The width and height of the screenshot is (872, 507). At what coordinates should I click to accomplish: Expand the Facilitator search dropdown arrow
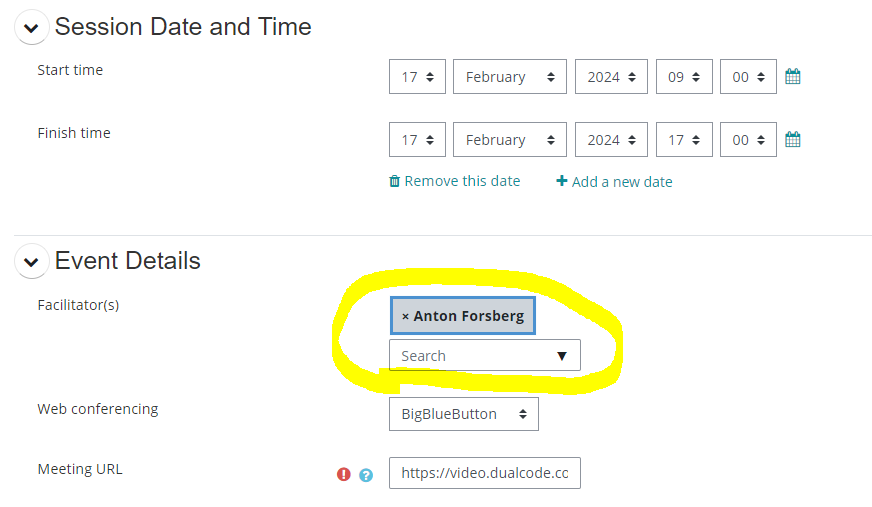point(561,356)
